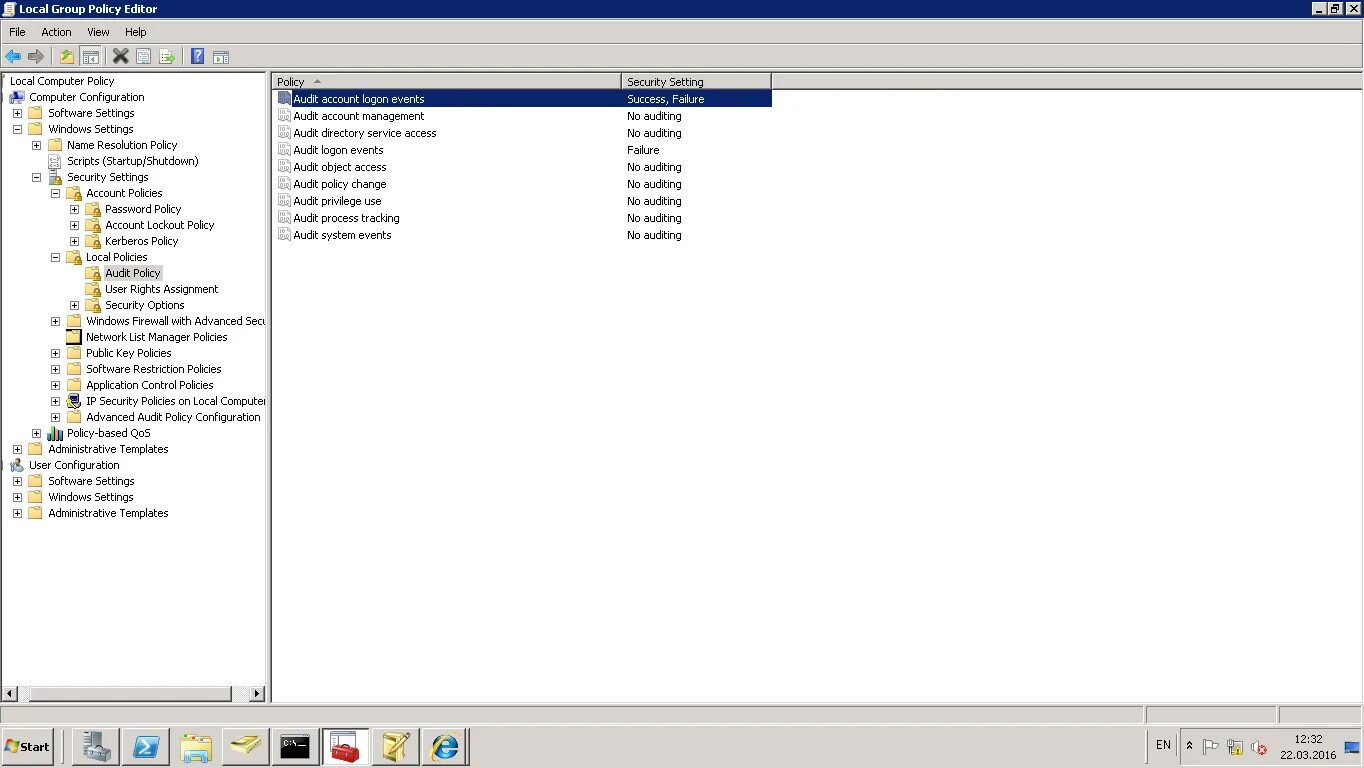Click the tree pane scroll right arrow

tap(257, 694)
